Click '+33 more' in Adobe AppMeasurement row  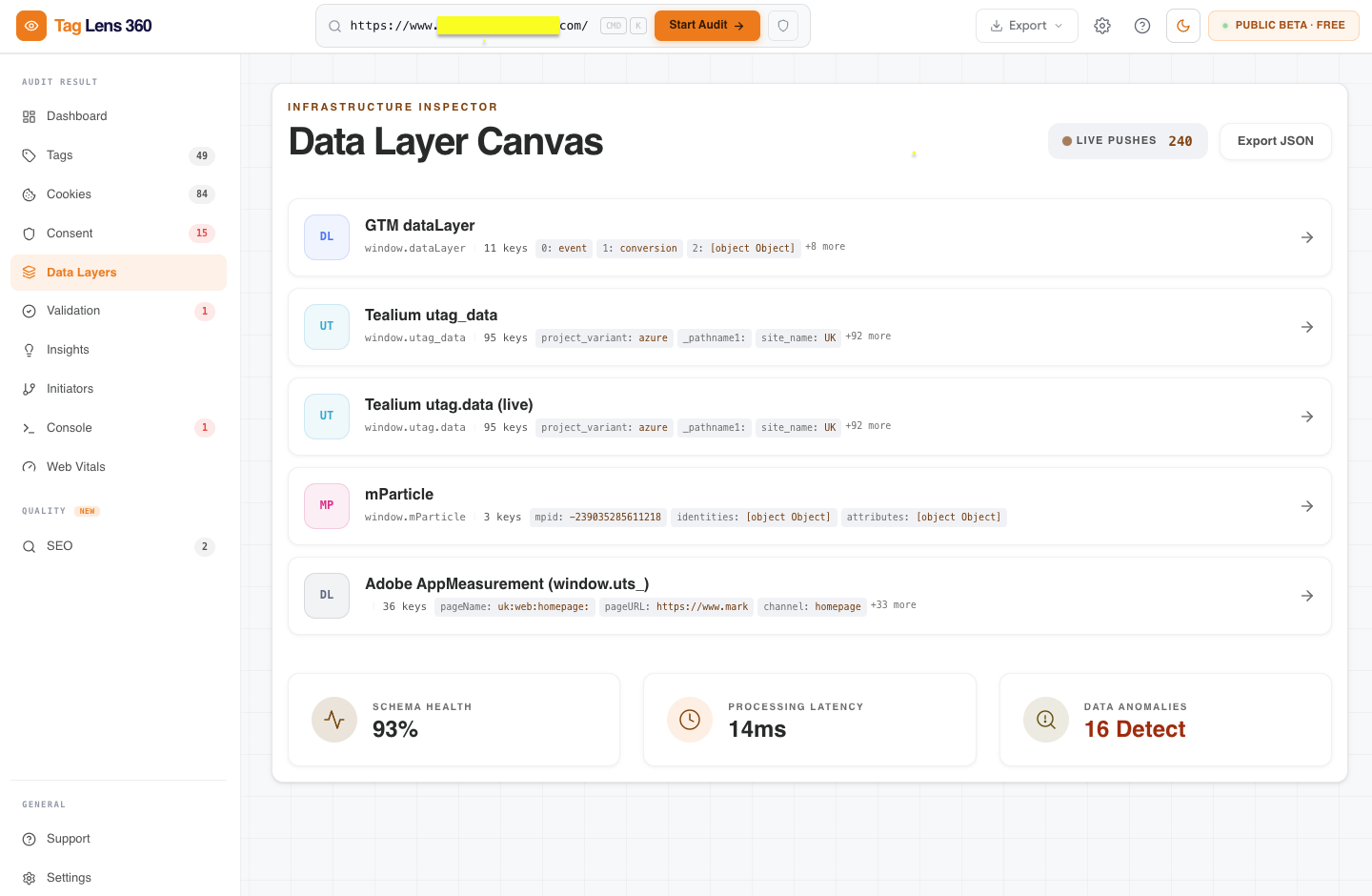point(894,605)
